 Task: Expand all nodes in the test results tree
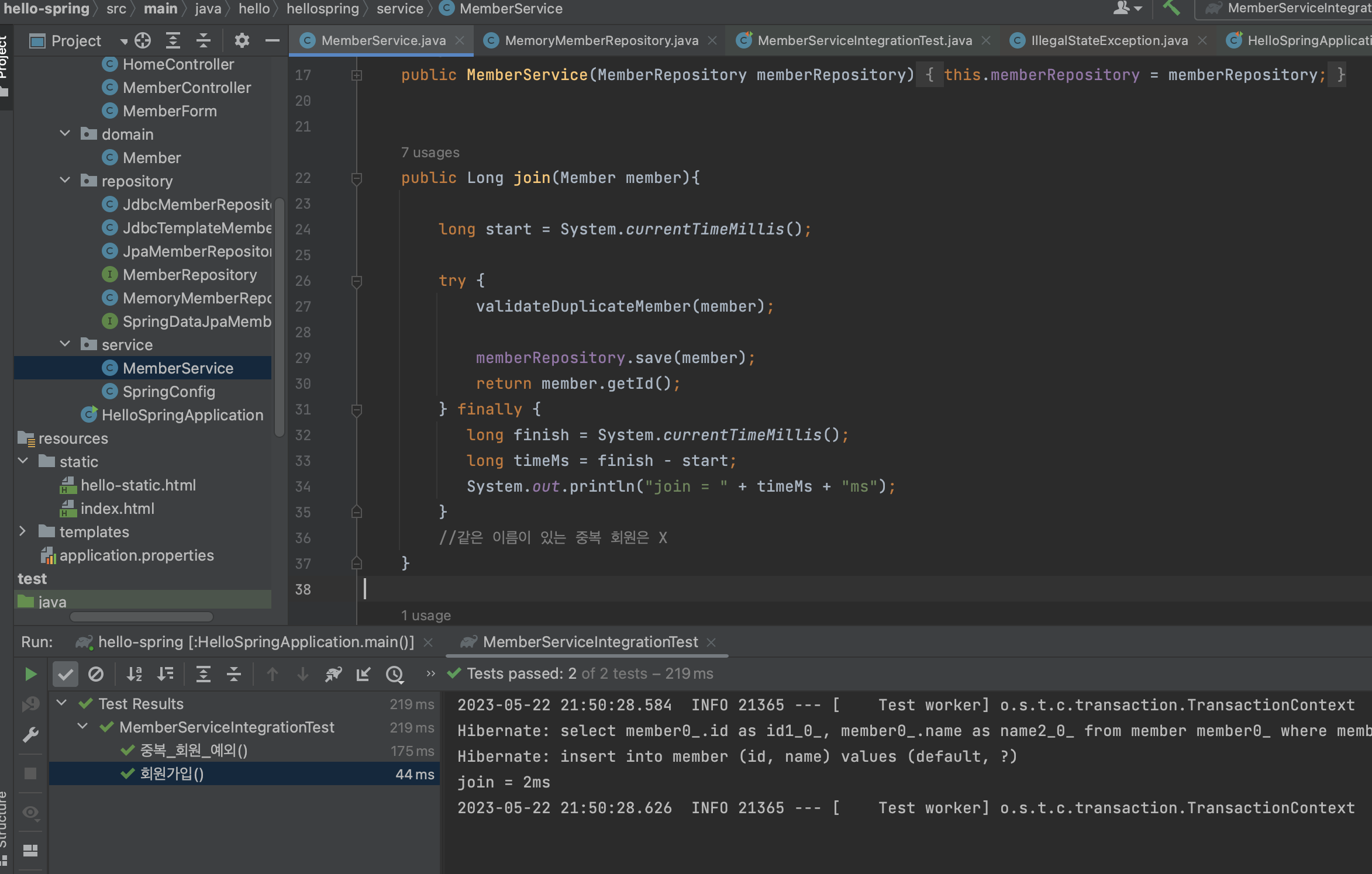[x=203, y=673]
